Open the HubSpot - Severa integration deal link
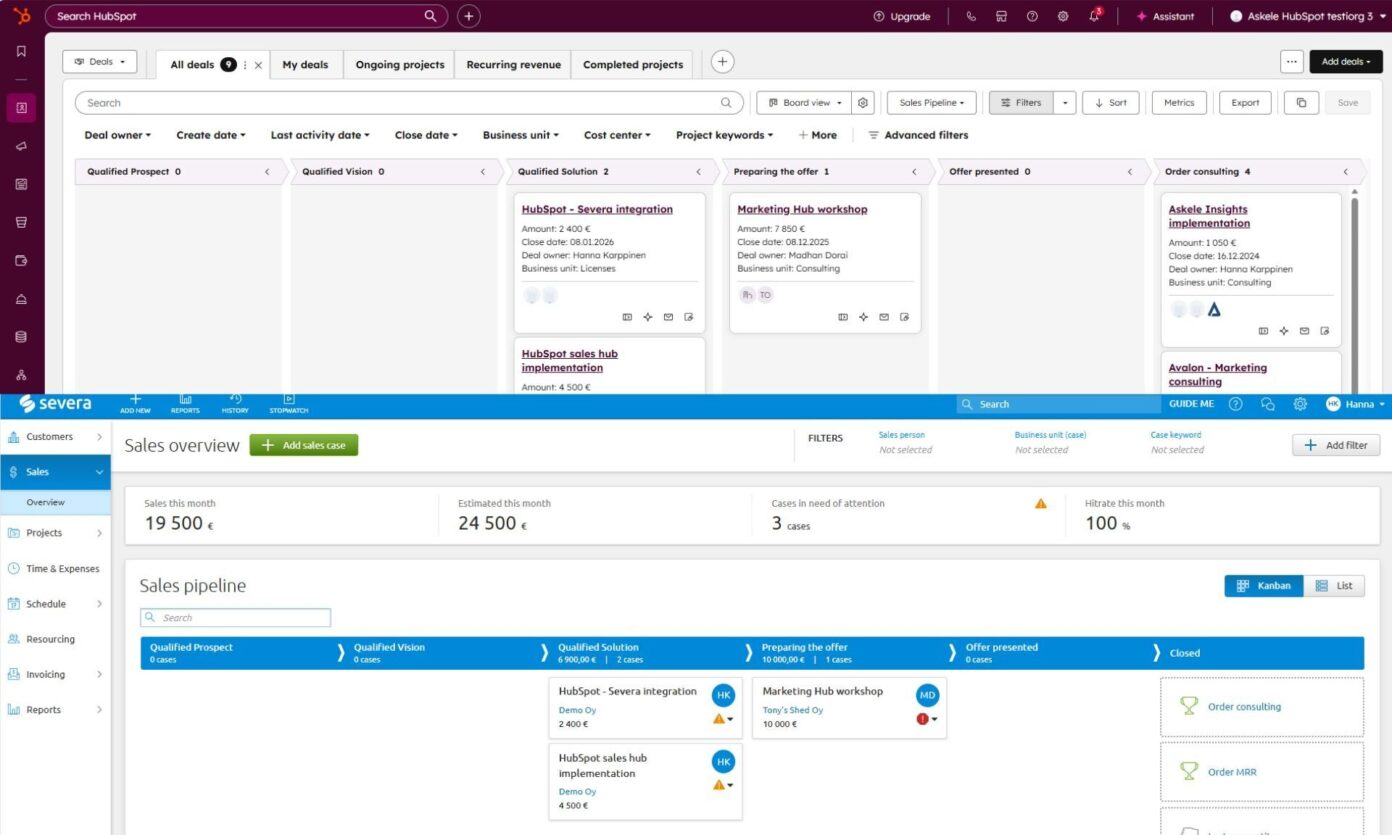This screenshot has width=1392, height=835. pyautogui.click(x=597, y=209)
